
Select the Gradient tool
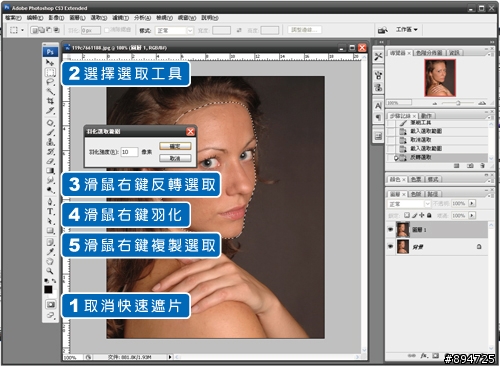(50, 171)
